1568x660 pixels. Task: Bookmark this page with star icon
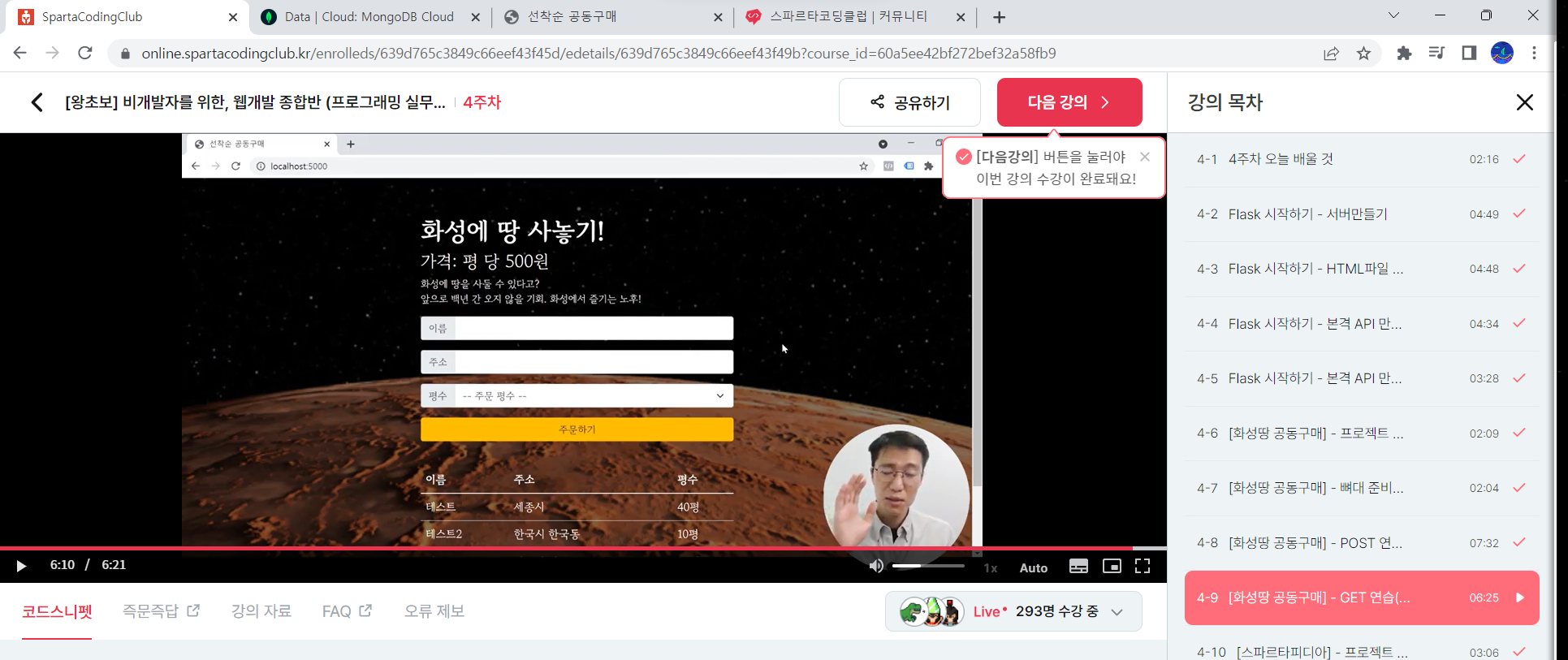pyautogui.click(x=1364, y=54)
